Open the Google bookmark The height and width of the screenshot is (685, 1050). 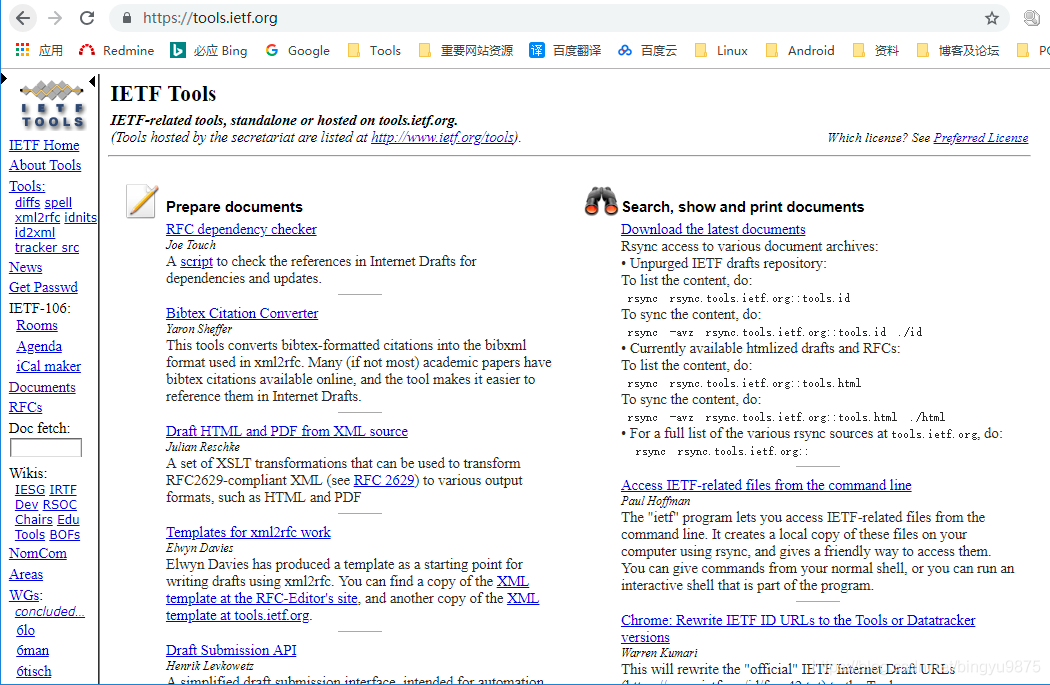[298, 50]
